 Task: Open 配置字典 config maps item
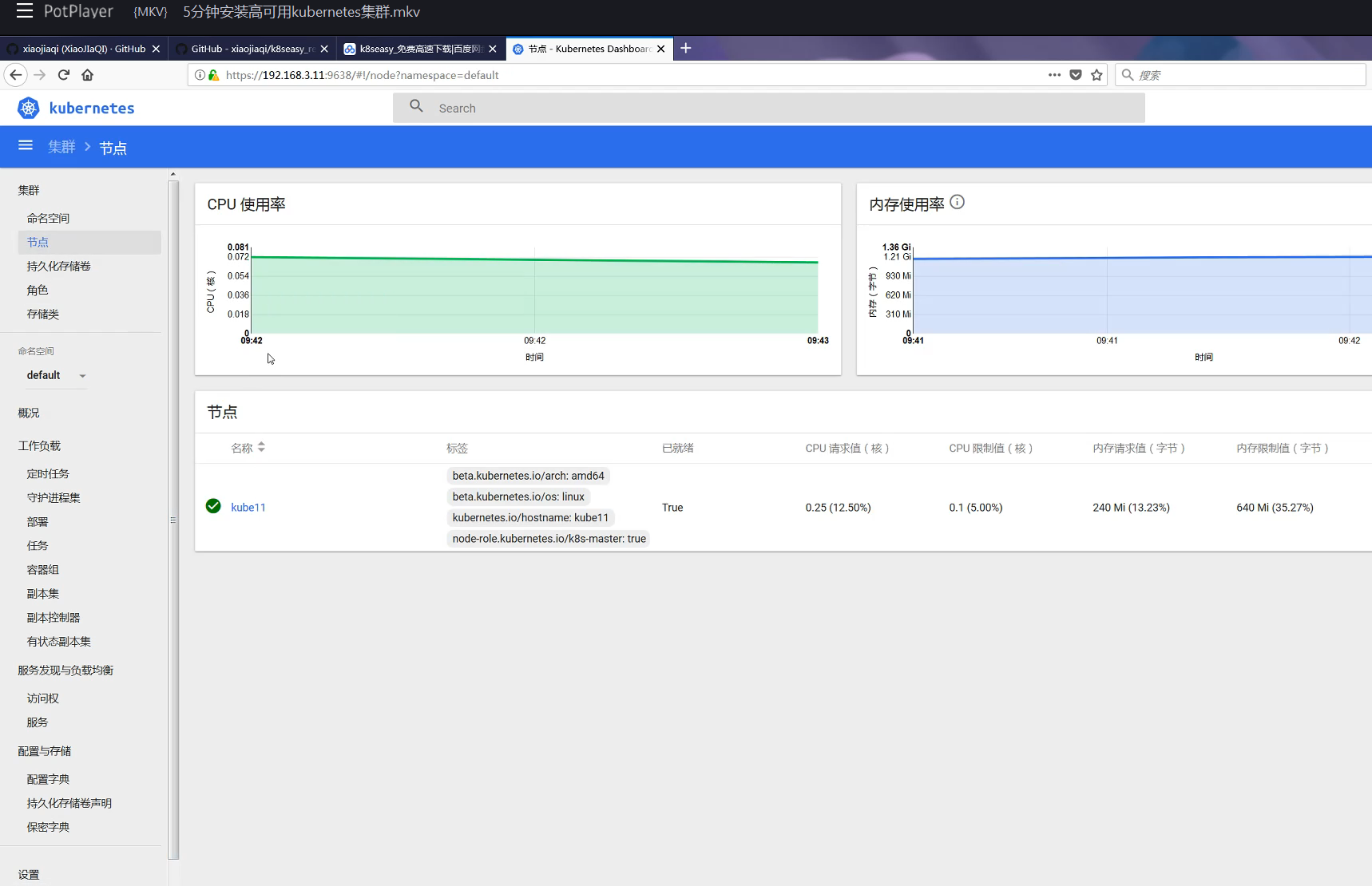[x=48, y=778]
